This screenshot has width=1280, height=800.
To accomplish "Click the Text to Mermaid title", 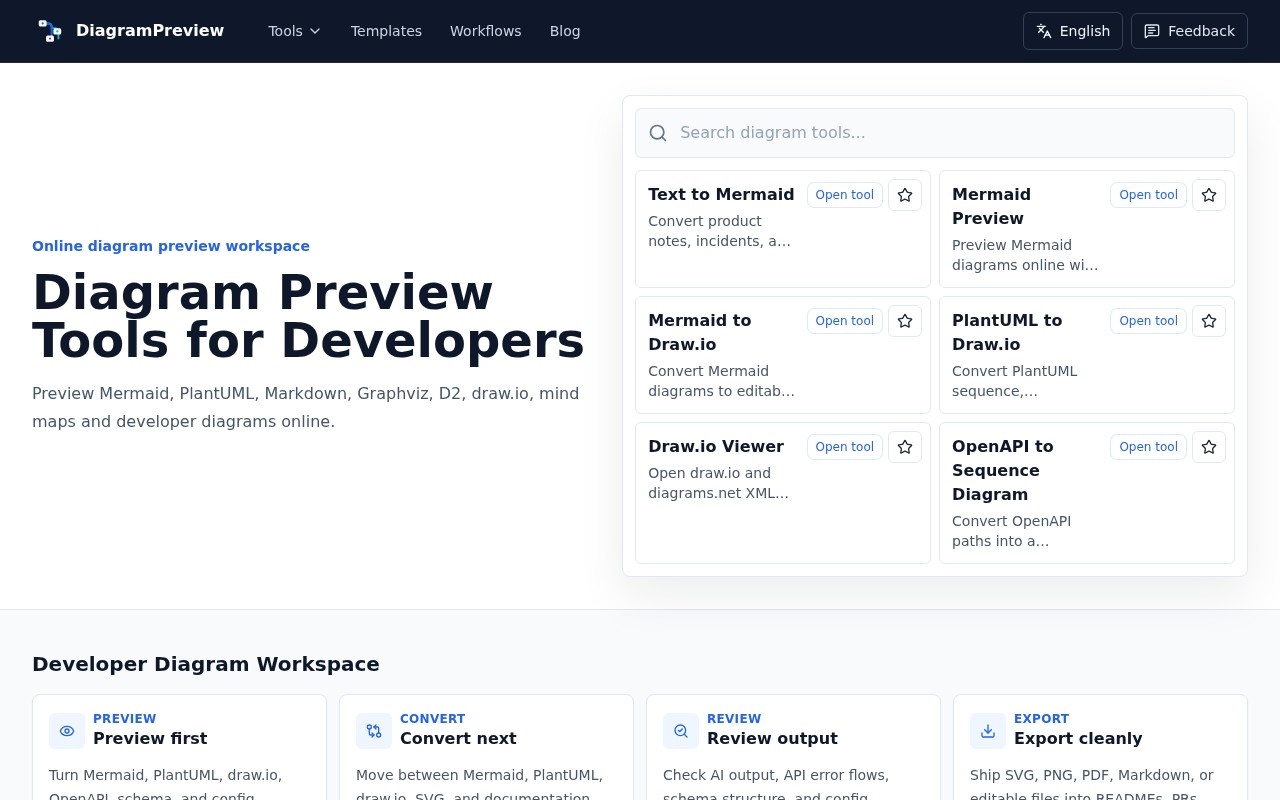I will [721, 194].
